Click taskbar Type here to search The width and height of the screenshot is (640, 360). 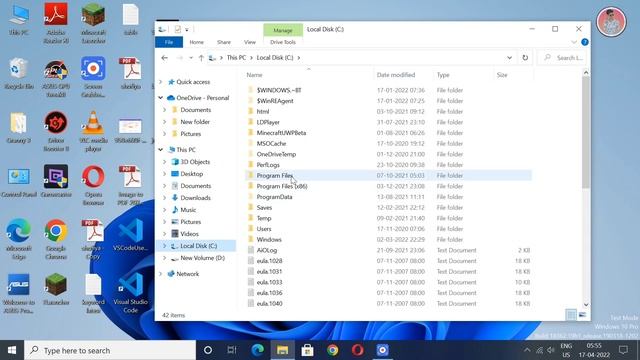[x=110, y=350]
